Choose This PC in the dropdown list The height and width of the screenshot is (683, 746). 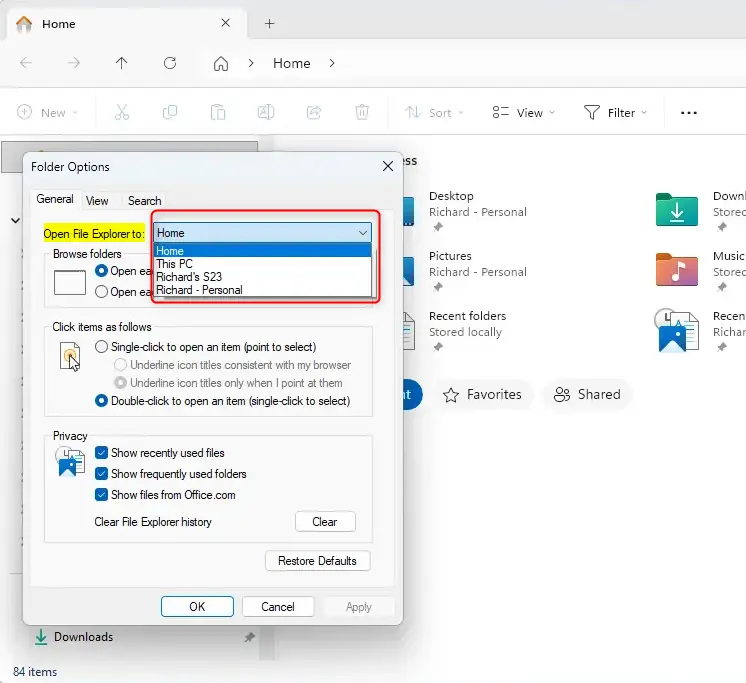[x=262, y=264]
